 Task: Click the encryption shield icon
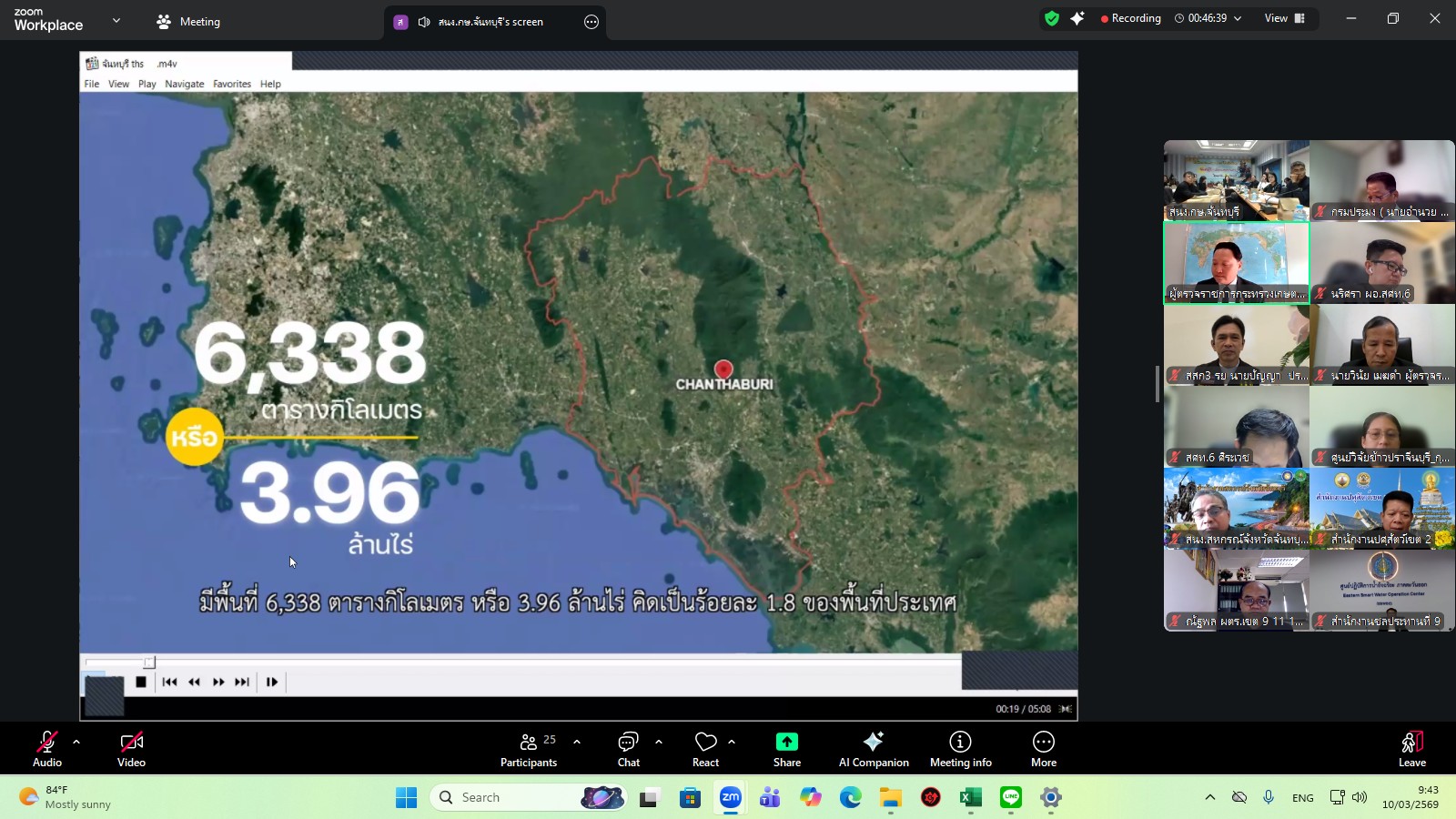1052,18
